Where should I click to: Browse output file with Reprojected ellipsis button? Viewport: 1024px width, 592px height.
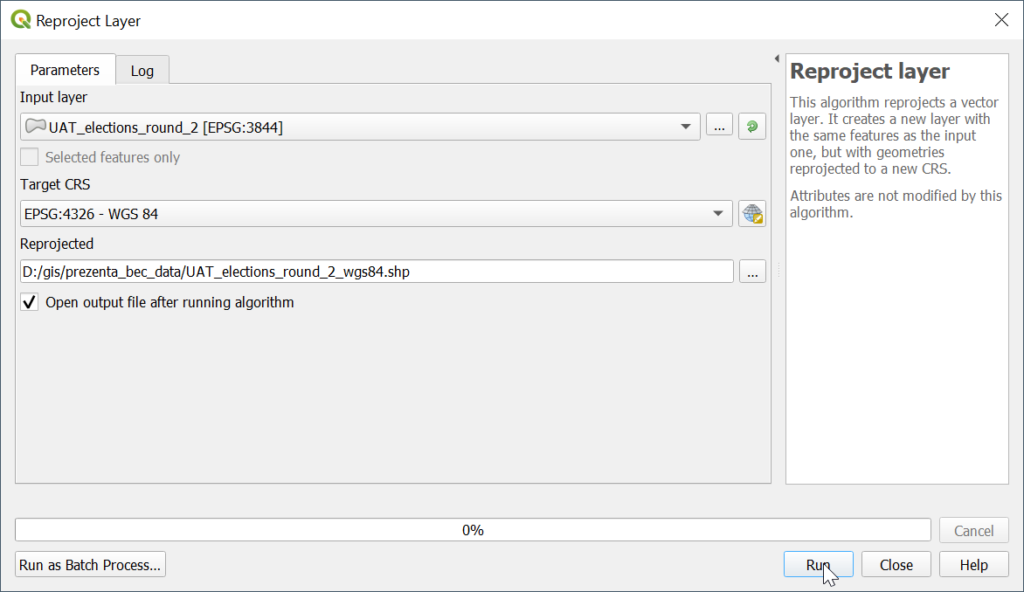click(x=752, y=272)
